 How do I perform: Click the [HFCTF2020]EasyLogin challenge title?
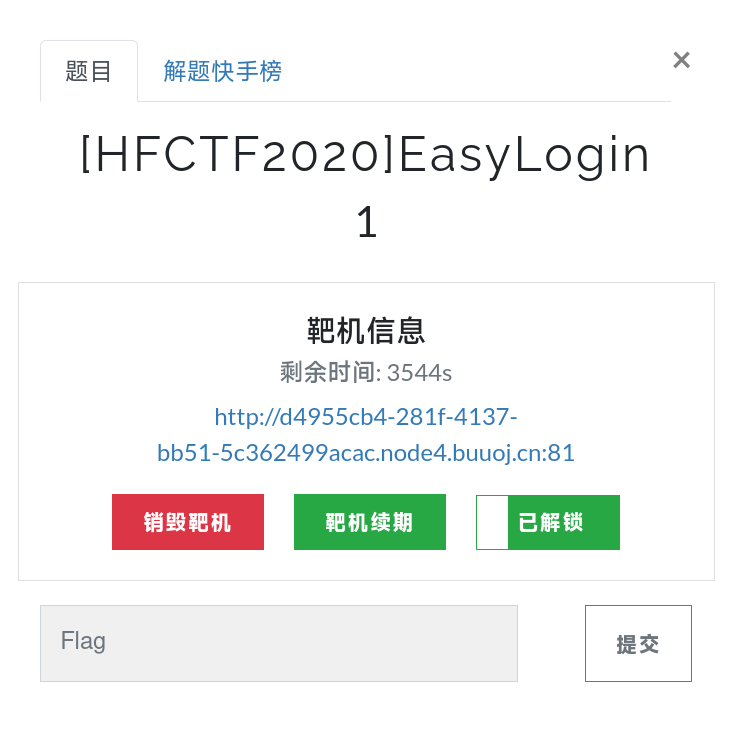pos(366,155)
